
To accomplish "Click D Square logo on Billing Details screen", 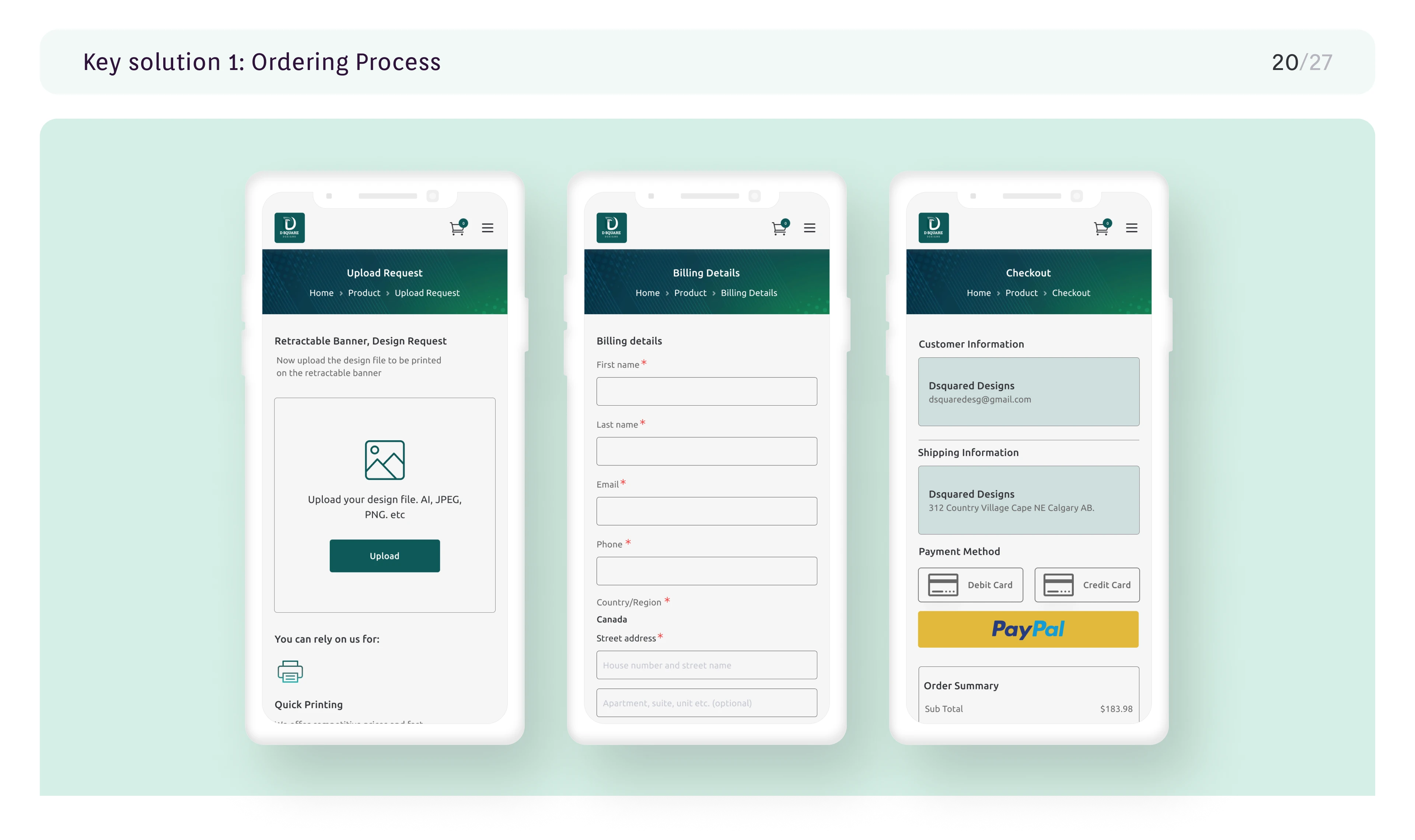I will coord(611,228).
